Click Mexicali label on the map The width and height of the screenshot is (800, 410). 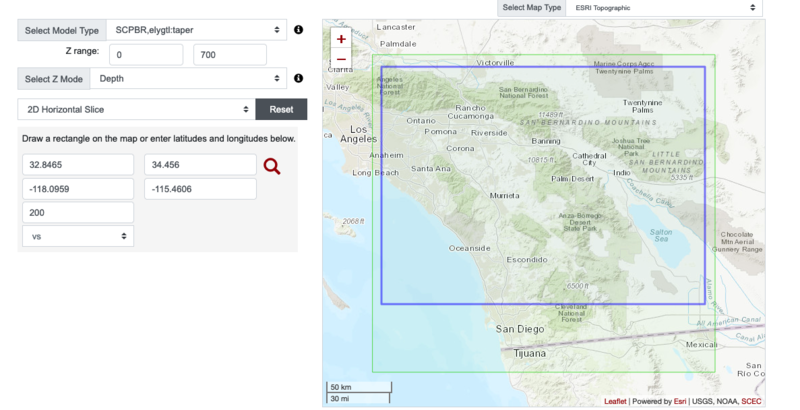pyautogui.click(x=701, y=345)
